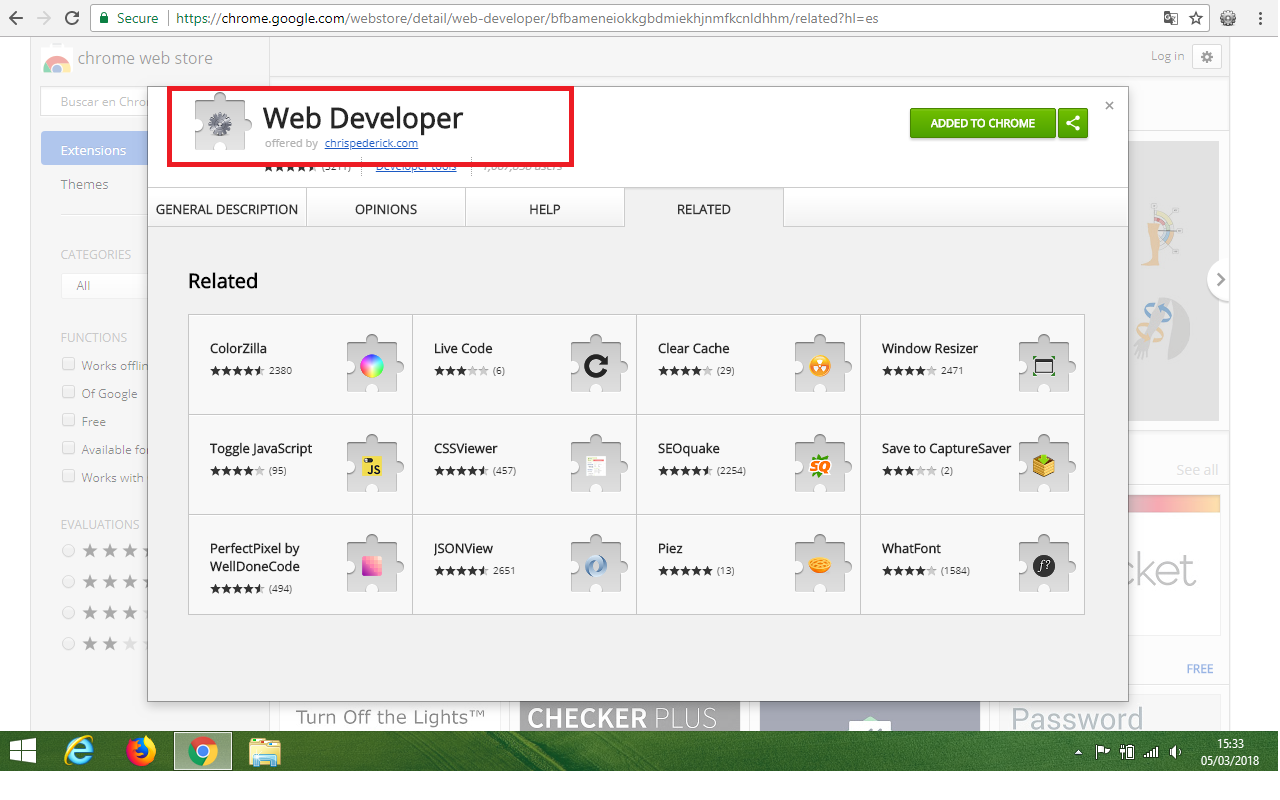
Task: Open the Developer tools category link
Action: click(416, 167)
